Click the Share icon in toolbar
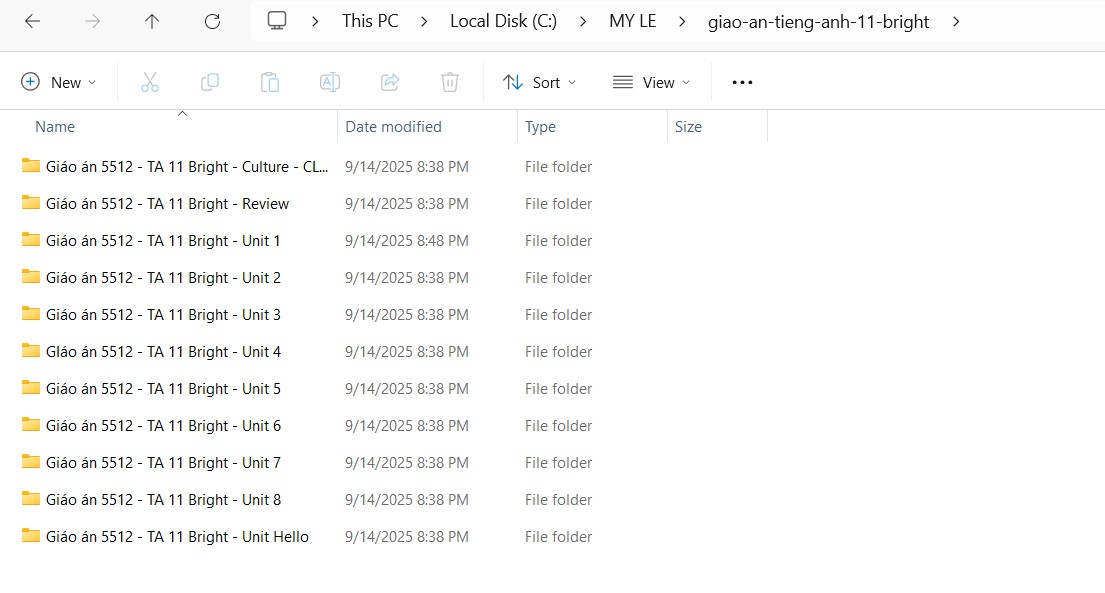 click(x=390, y=82)
